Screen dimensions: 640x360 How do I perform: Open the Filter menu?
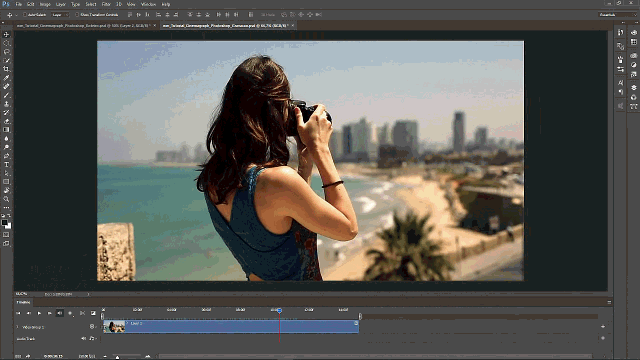coord(106,4)
